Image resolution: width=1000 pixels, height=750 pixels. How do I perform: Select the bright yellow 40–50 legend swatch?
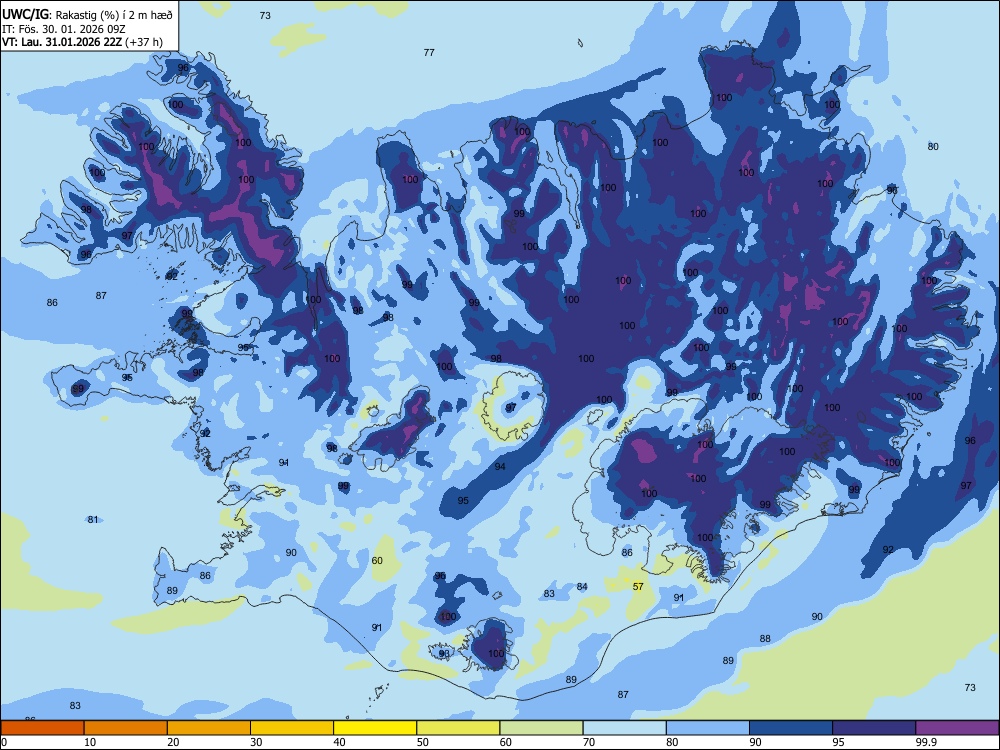(x=375, y=728)
